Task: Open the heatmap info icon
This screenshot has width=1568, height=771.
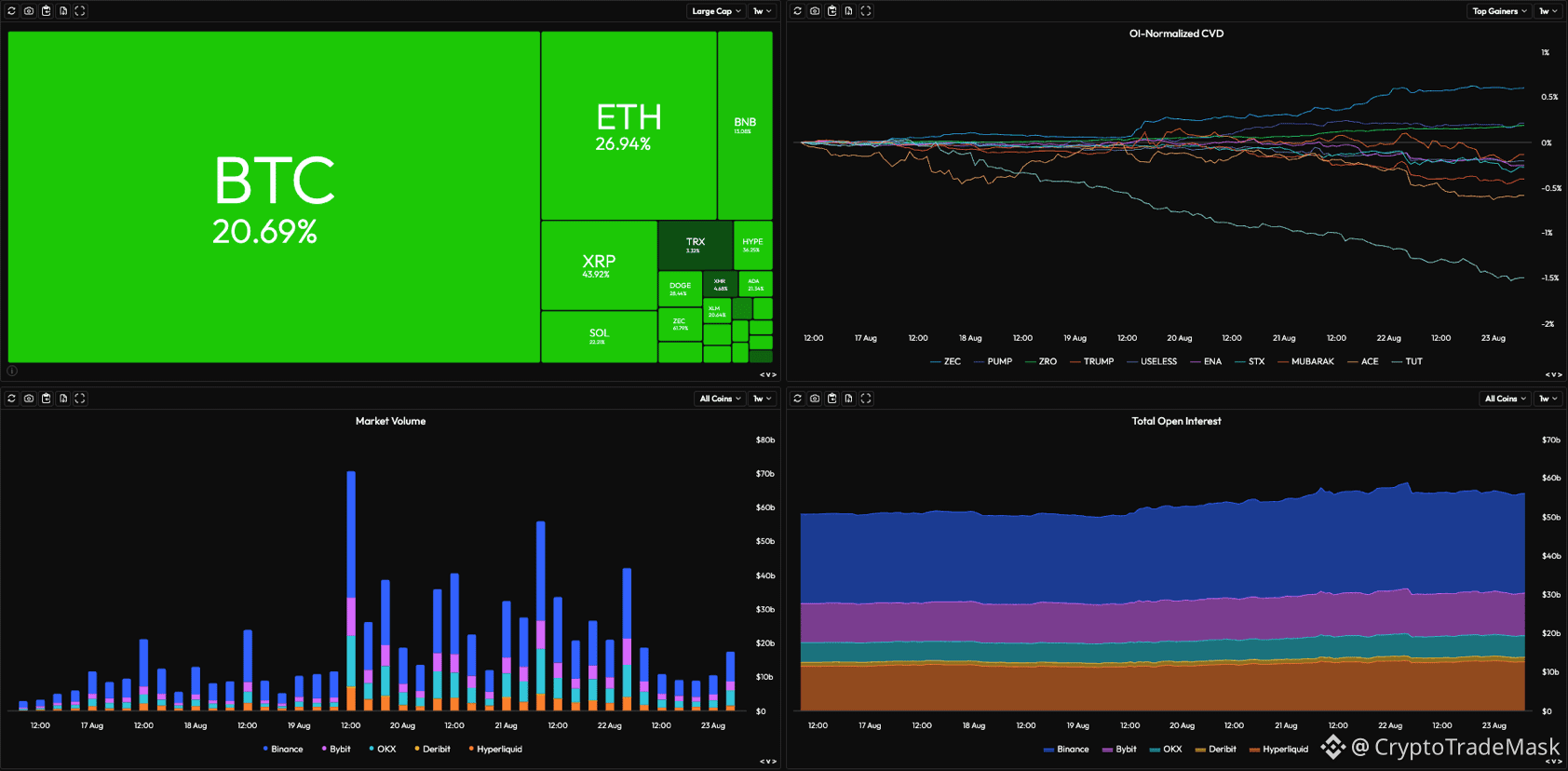Action: pos(12,371)
